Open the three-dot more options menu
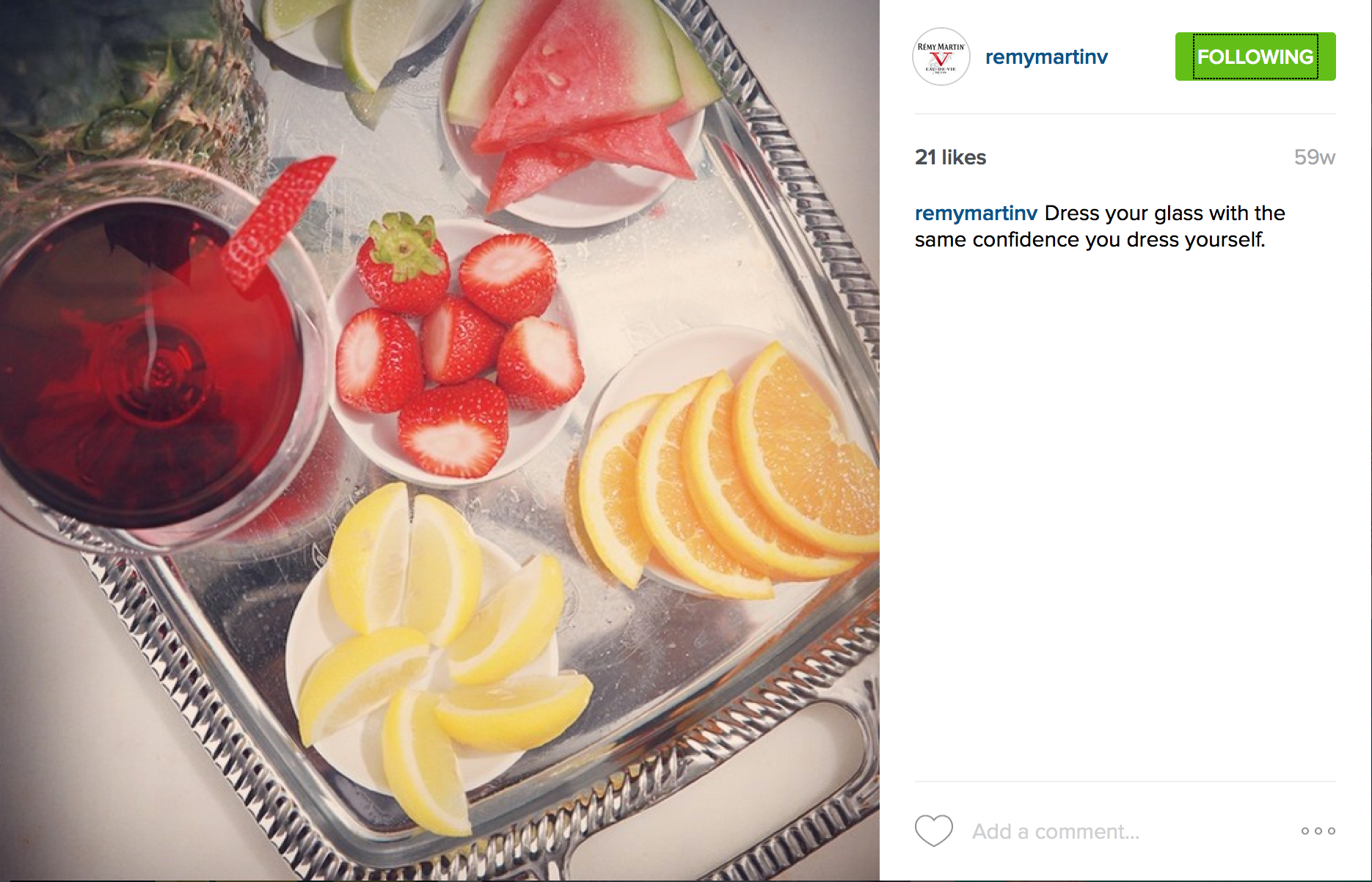This screenshot has width=1372, height=882. click(1318, 831)
